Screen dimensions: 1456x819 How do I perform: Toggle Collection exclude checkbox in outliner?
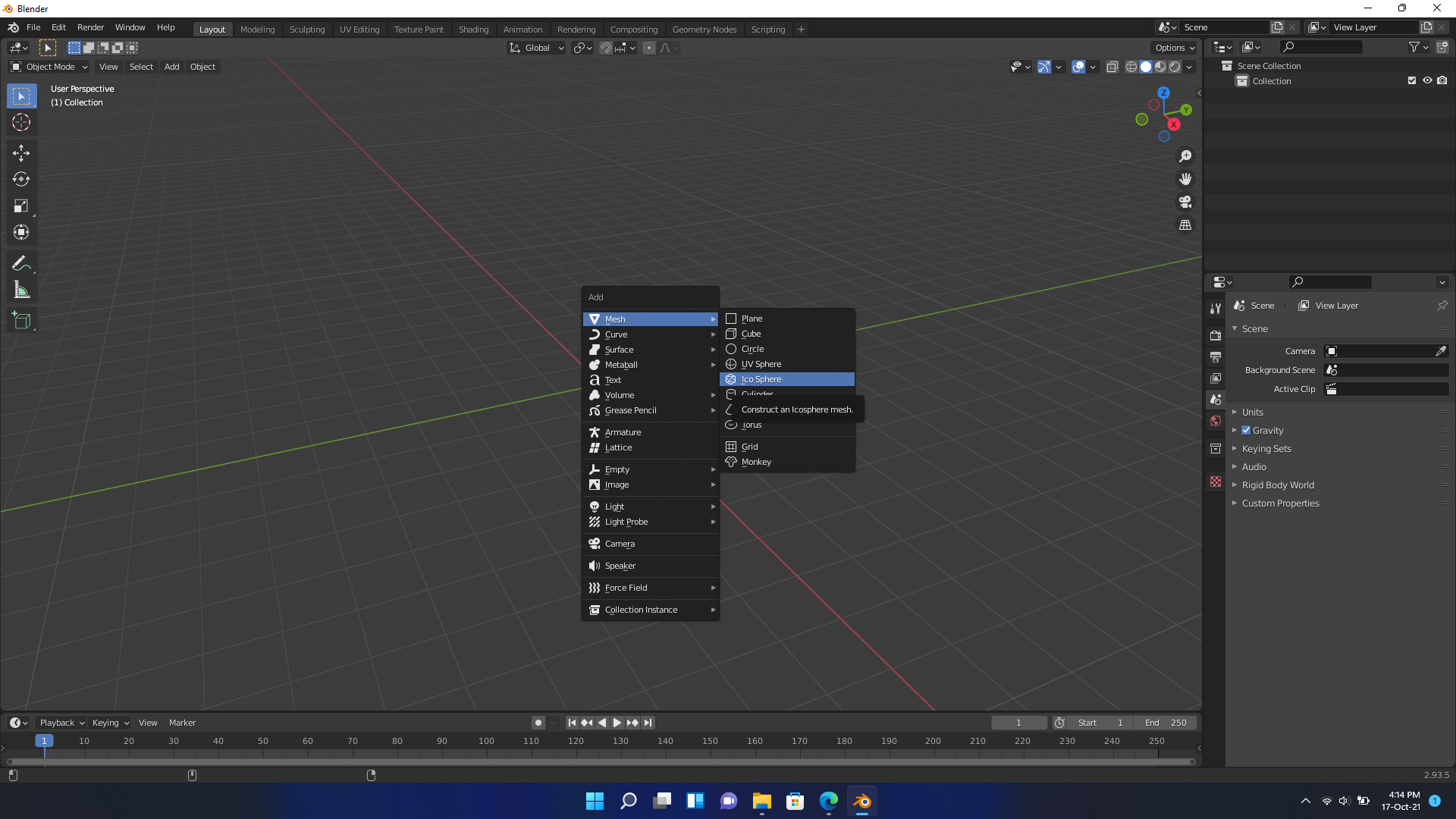1412,80
